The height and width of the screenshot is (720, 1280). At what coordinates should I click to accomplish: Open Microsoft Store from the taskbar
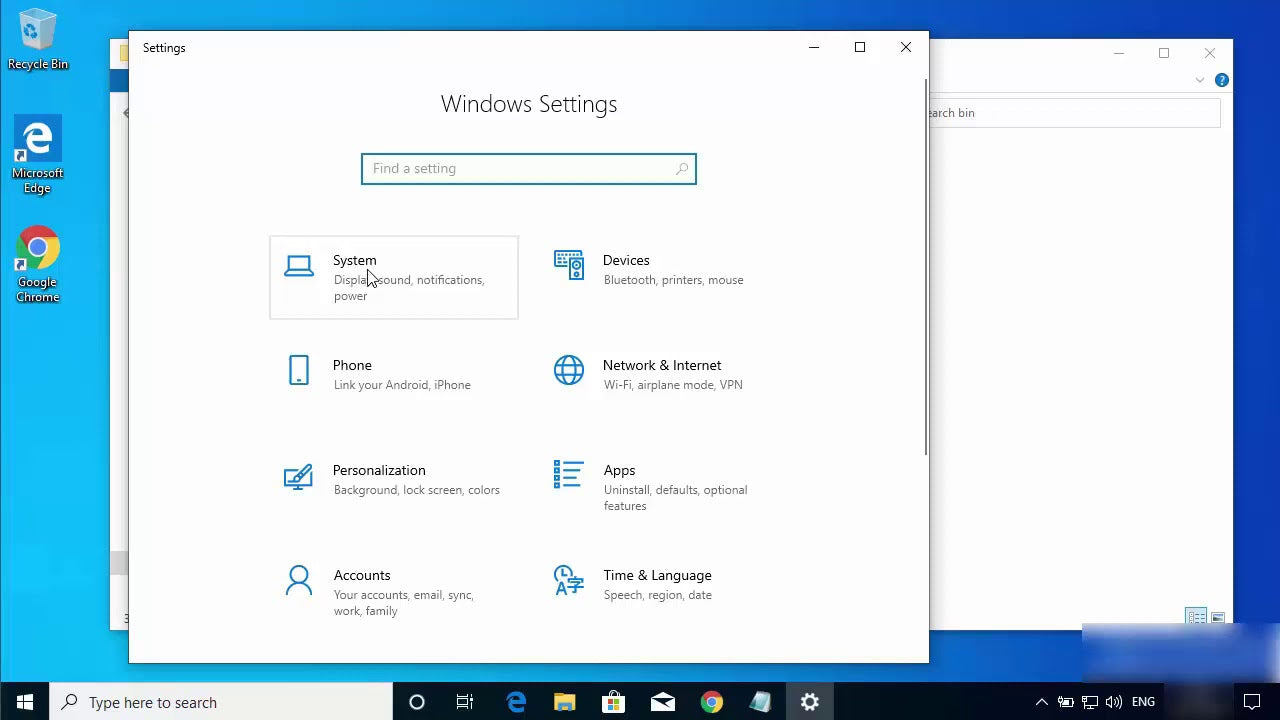tap(614, 702)
